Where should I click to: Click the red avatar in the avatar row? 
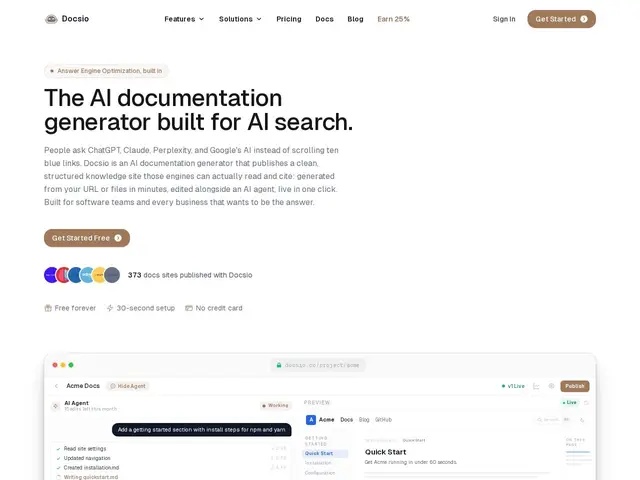coord(62,275)
